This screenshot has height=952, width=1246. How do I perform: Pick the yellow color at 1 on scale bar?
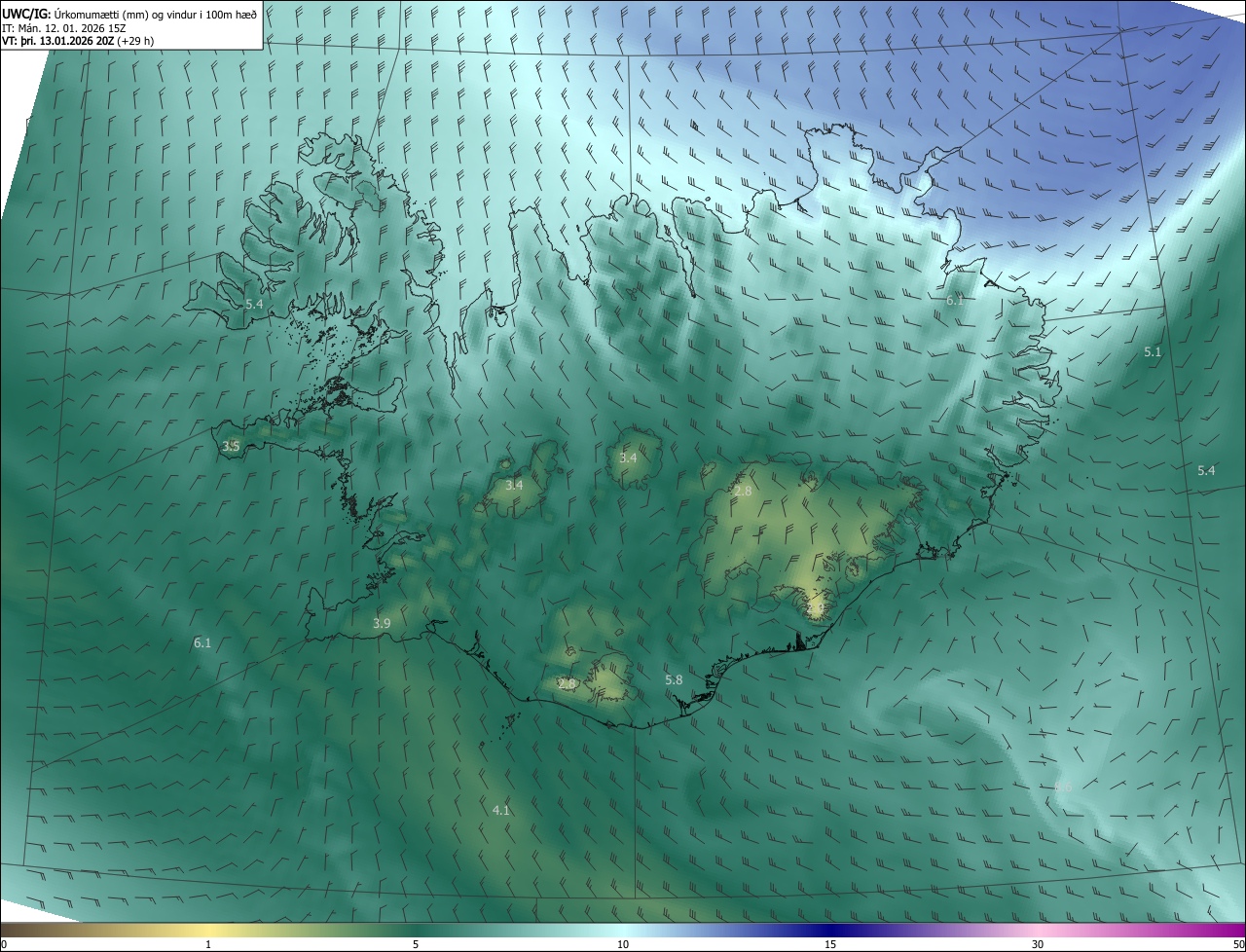(x=208, y=931)
